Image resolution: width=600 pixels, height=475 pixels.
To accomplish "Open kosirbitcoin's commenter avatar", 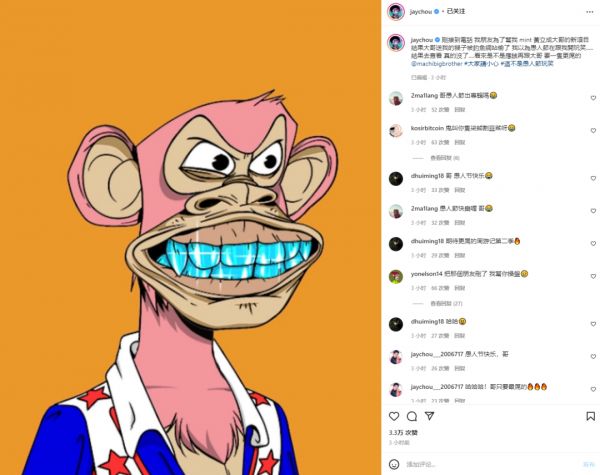I will (396, 131).
